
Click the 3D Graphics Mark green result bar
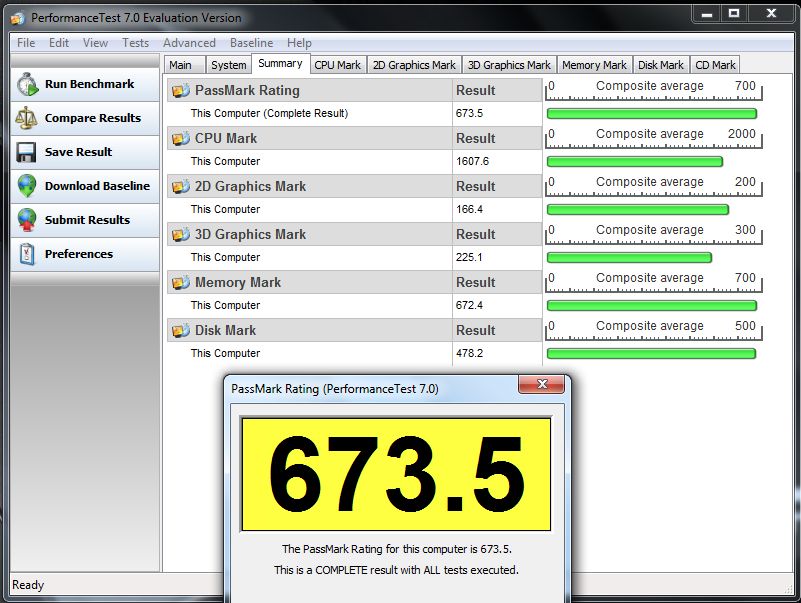coord(629,258)
